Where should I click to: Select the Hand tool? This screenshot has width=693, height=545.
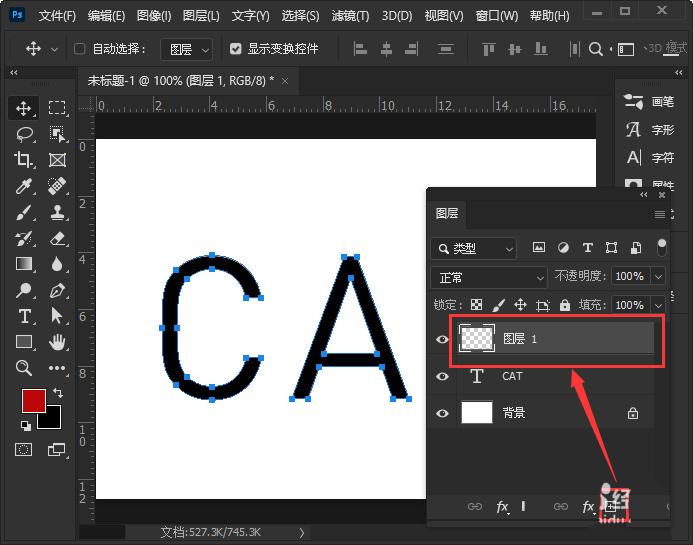click(x=57, y=342)
